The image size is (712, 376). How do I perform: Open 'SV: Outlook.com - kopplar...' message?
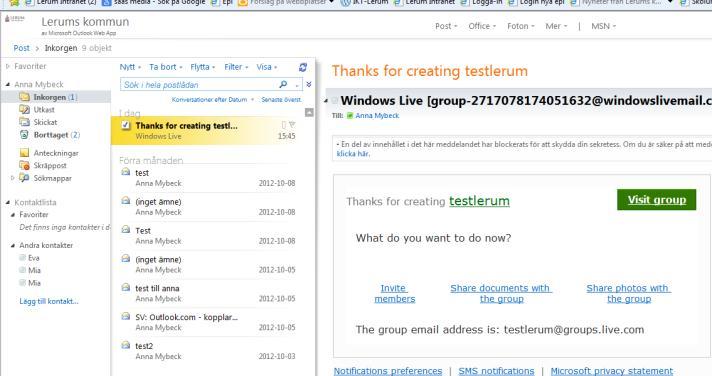208,322
